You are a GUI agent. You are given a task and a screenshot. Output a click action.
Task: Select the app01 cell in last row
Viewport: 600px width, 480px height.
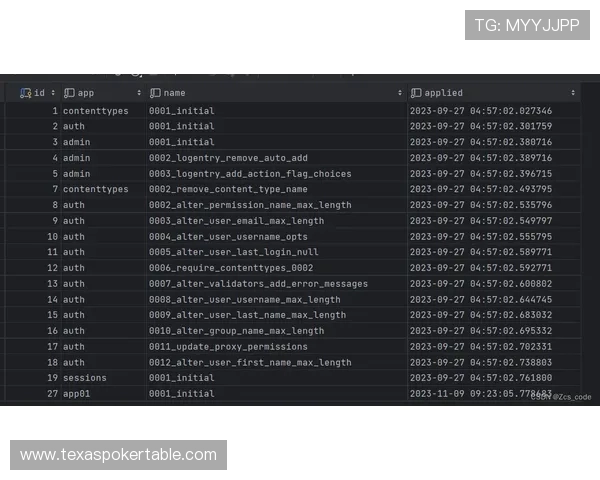tap(76, 394)
